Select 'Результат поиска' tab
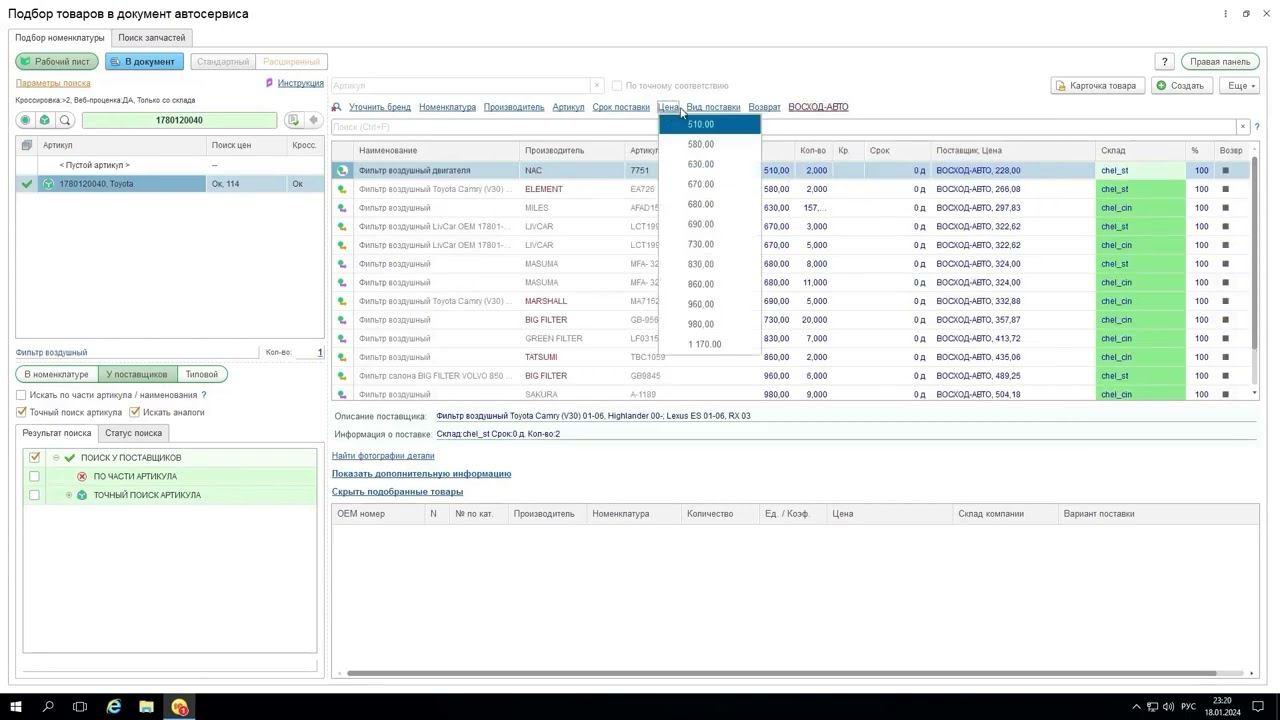The width and height of the screenshot is (1280, 720). 57,433
